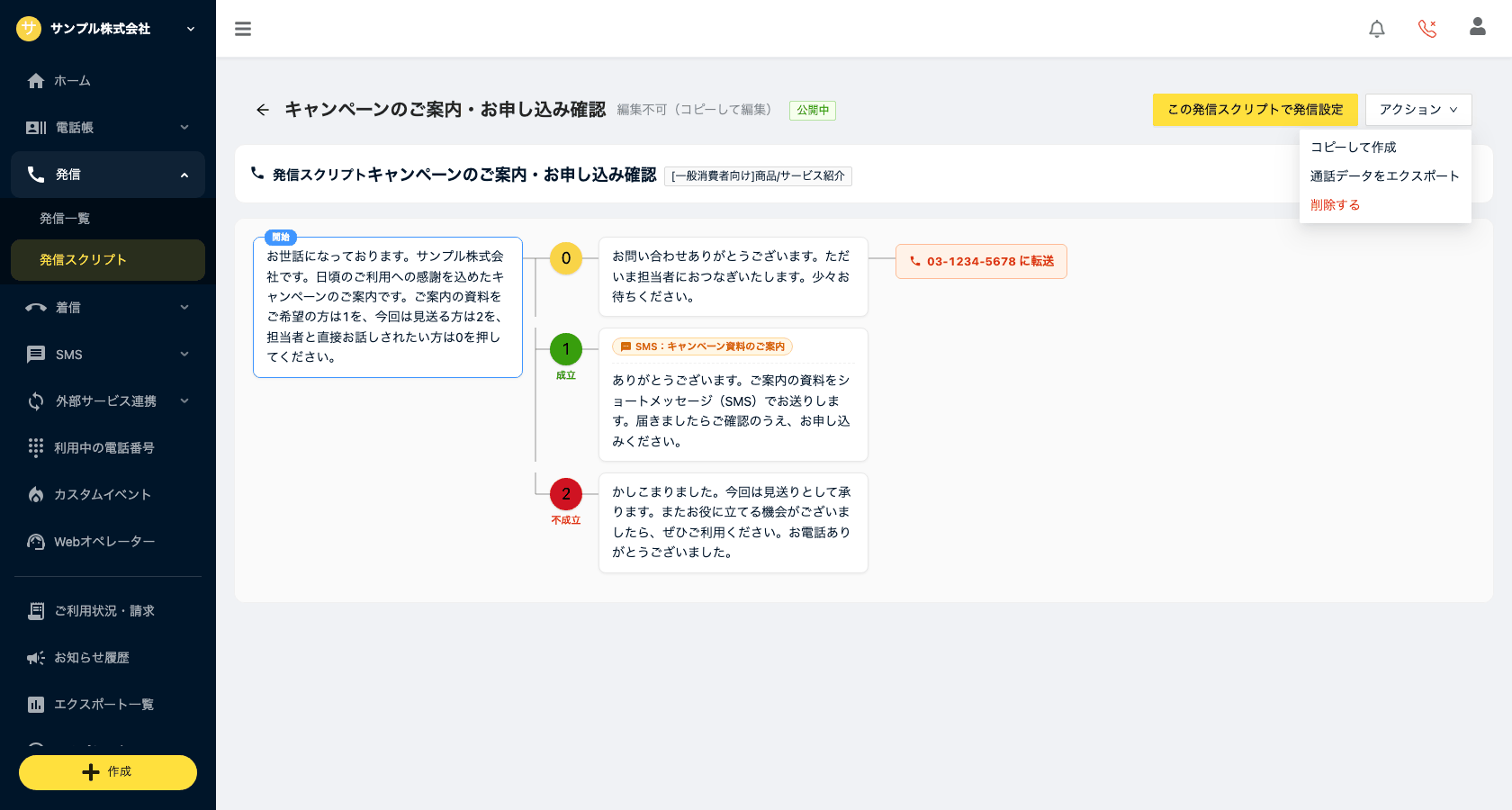Open 発信一覧 in sidebar

pos(108,219)
